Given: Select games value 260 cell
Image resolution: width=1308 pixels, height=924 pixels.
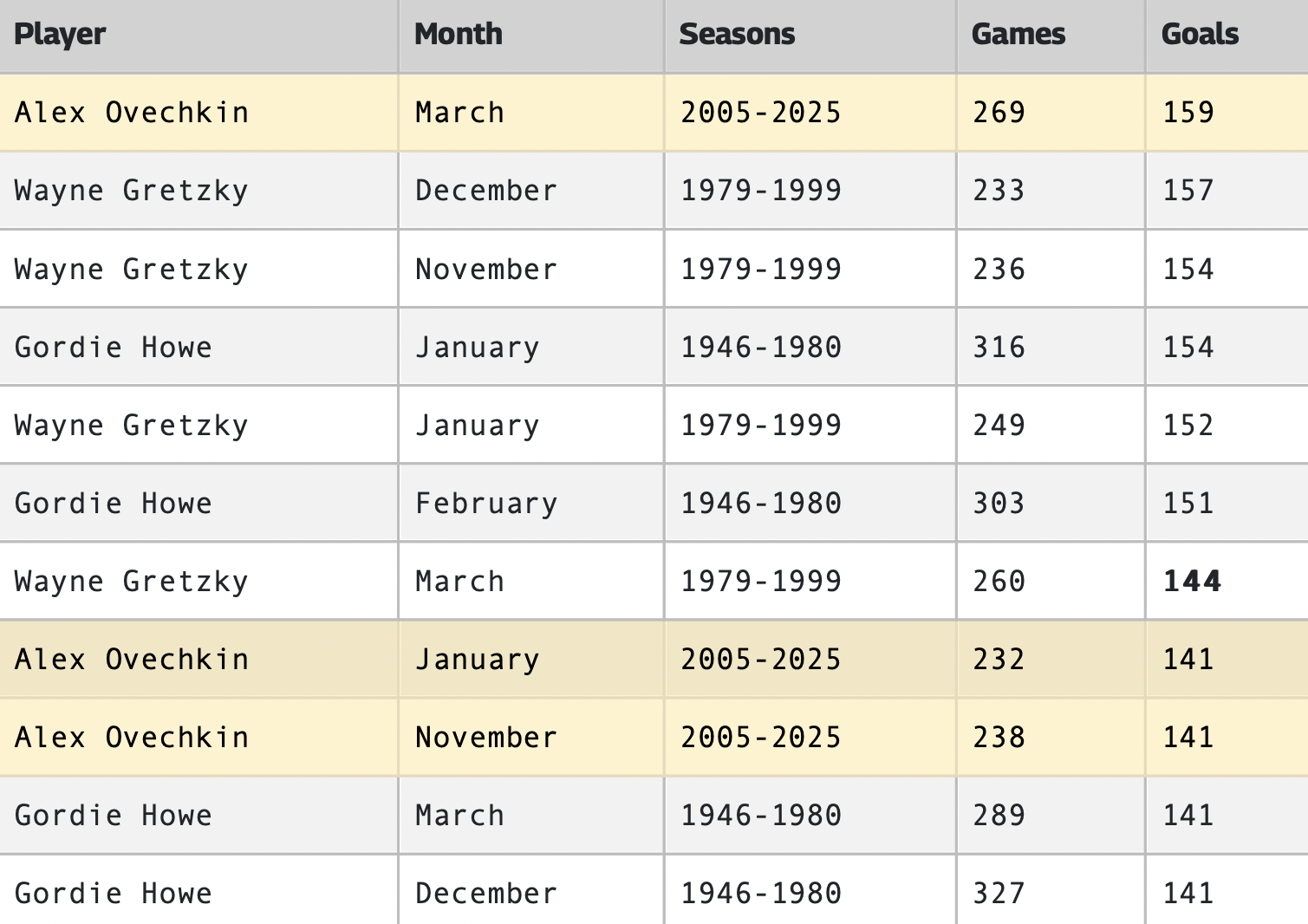Looking at the screenshot, I should [999, 581].
